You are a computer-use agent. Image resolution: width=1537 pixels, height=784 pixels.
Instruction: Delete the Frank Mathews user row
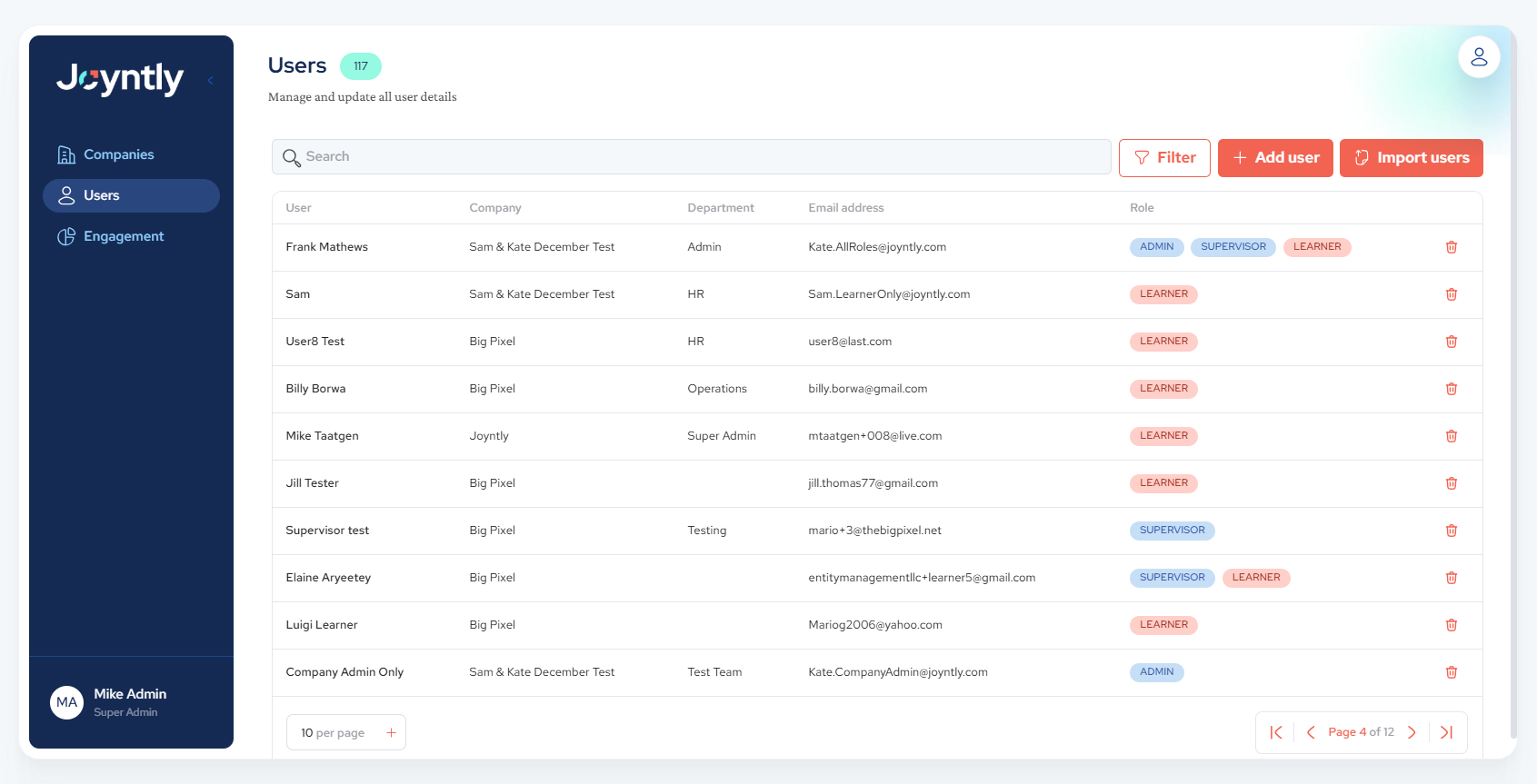pyautogui.click(x=1451, y=247)
